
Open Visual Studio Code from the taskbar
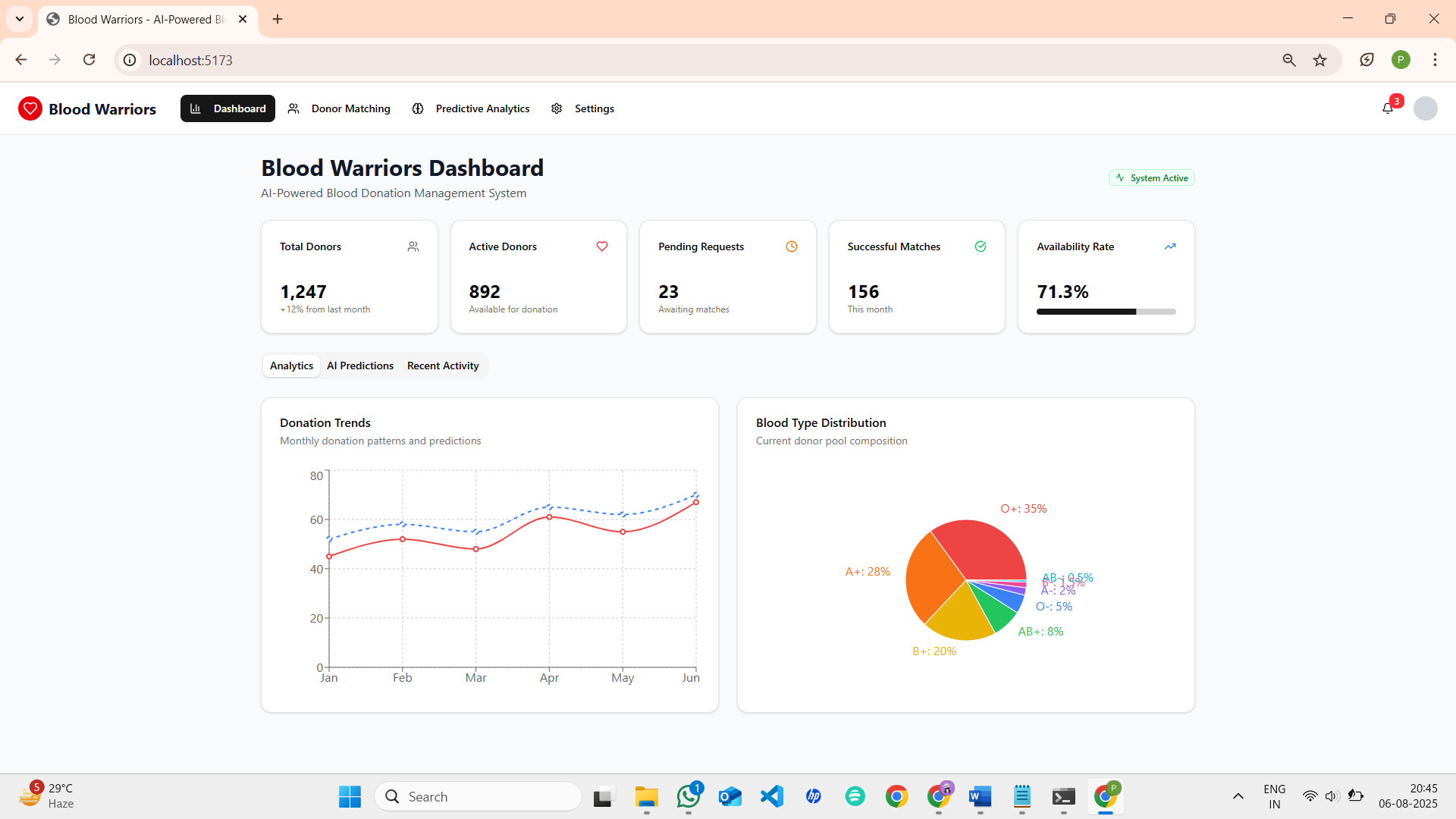tap(772, 796)
